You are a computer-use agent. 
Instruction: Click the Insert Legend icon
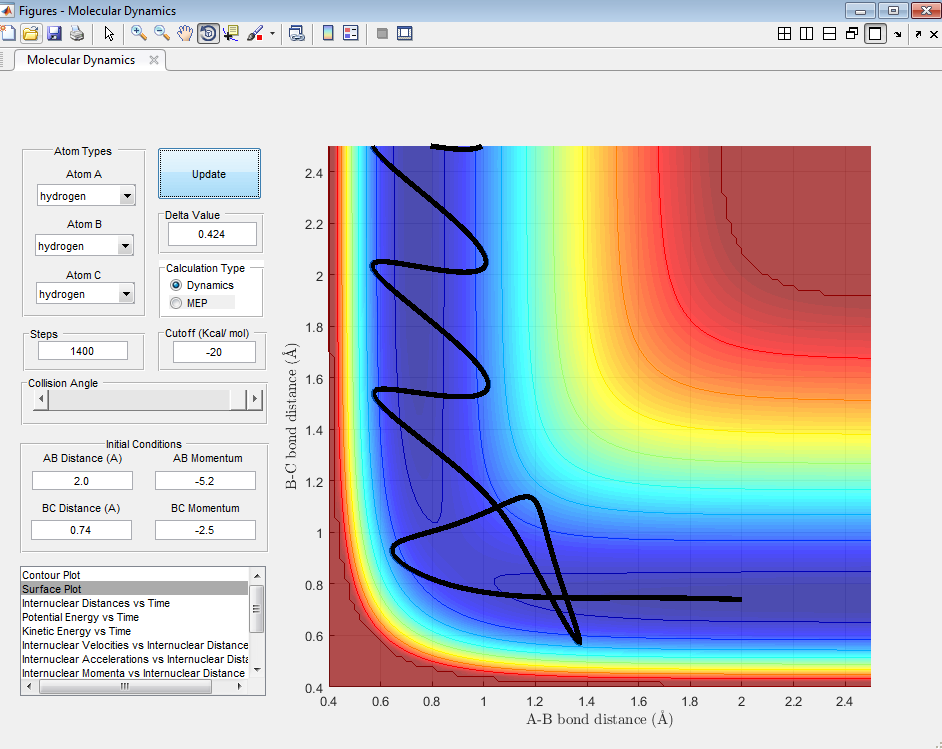coord(350,33)
